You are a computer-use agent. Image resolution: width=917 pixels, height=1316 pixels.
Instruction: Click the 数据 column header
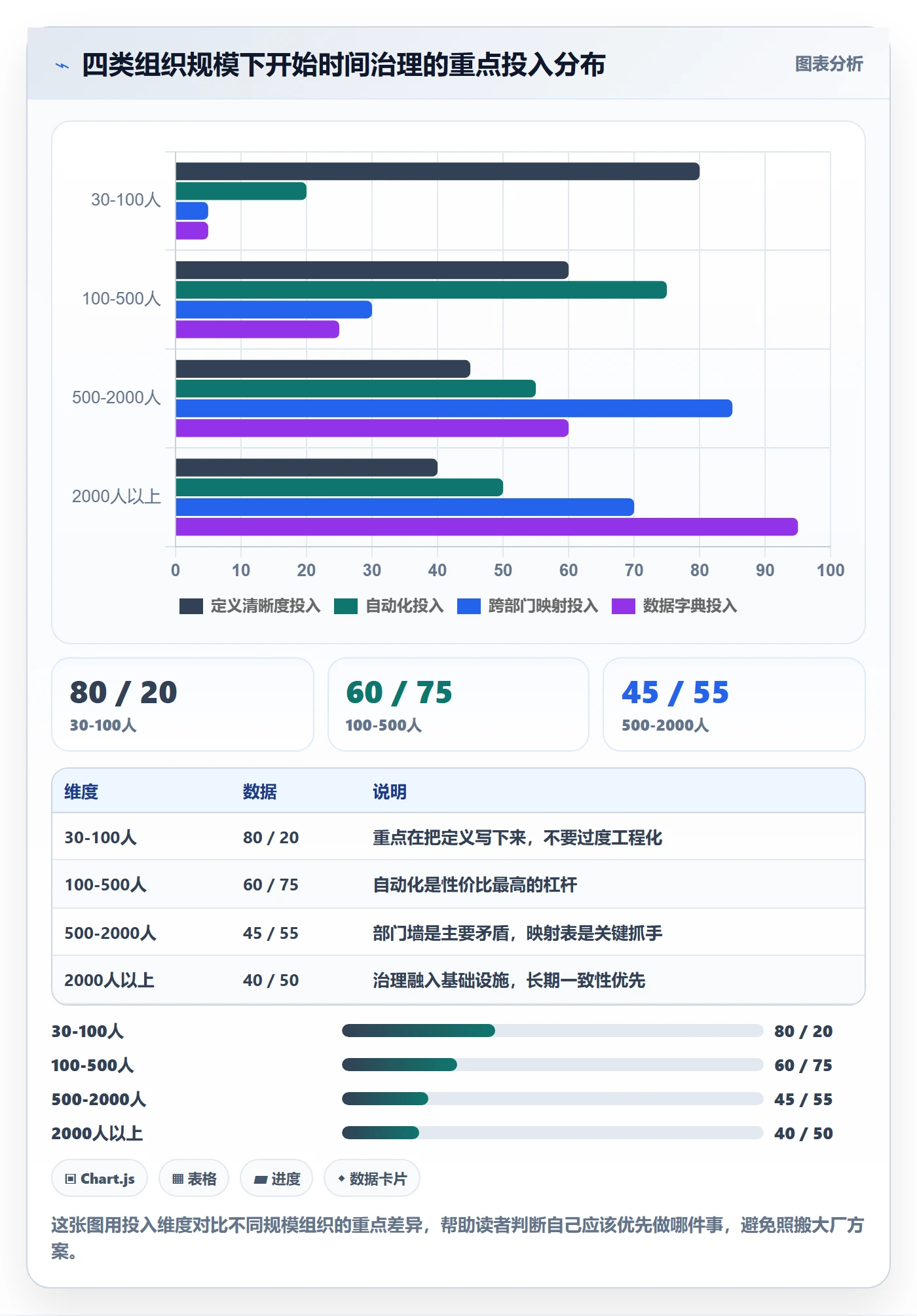(259, 792)
